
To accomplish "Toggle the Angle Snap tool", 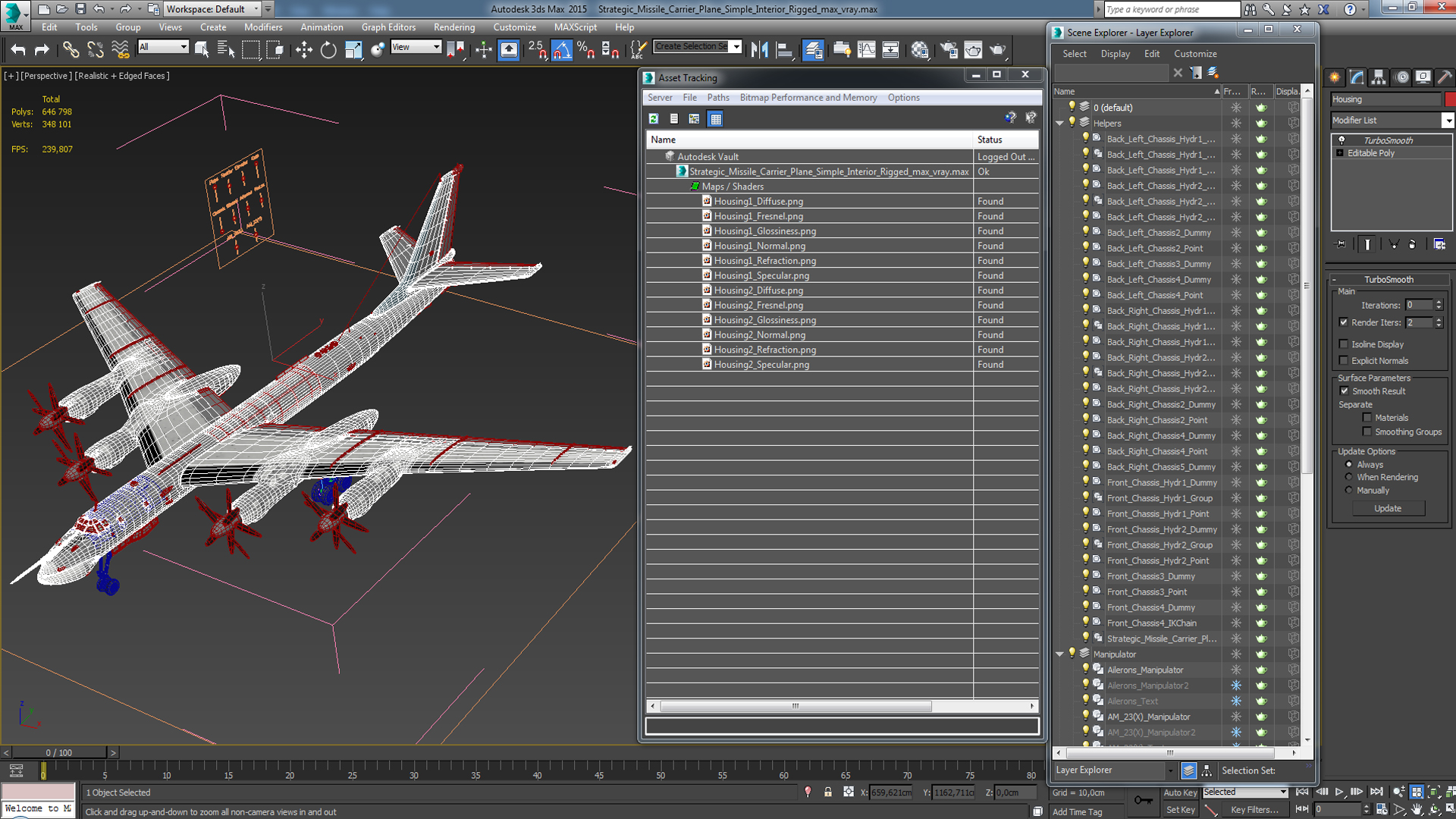I will (562, 50).
